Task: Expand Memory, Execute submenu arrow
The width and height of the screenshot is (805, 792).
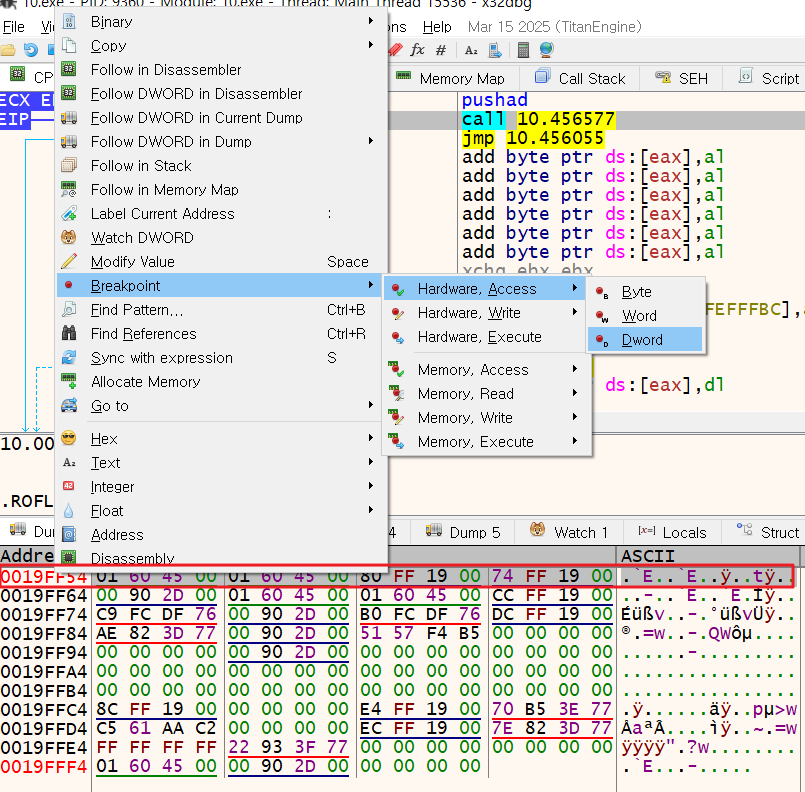Action: coord(575,441)
